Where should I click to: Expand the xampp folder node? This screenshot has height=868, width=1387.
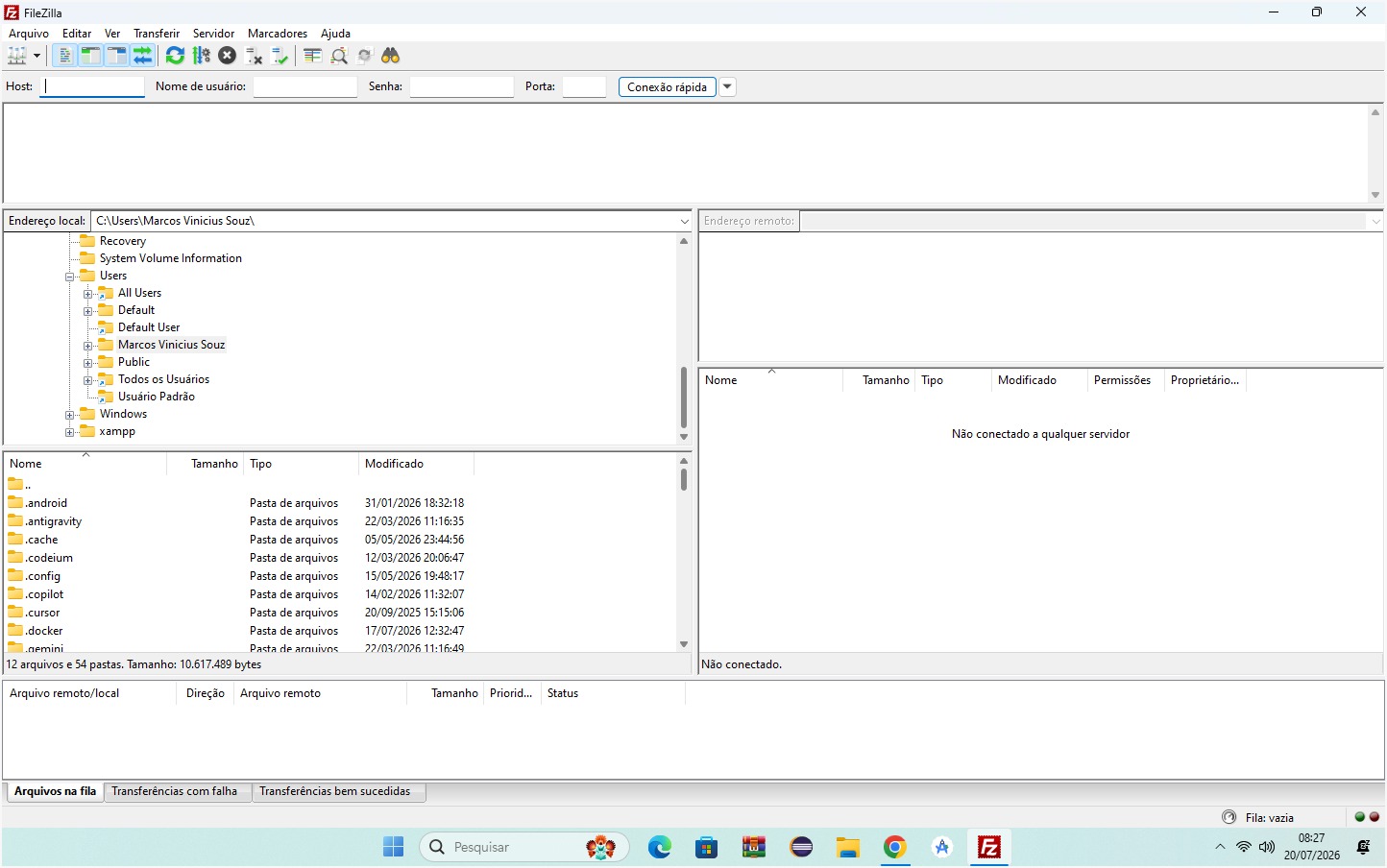(70, 432)
